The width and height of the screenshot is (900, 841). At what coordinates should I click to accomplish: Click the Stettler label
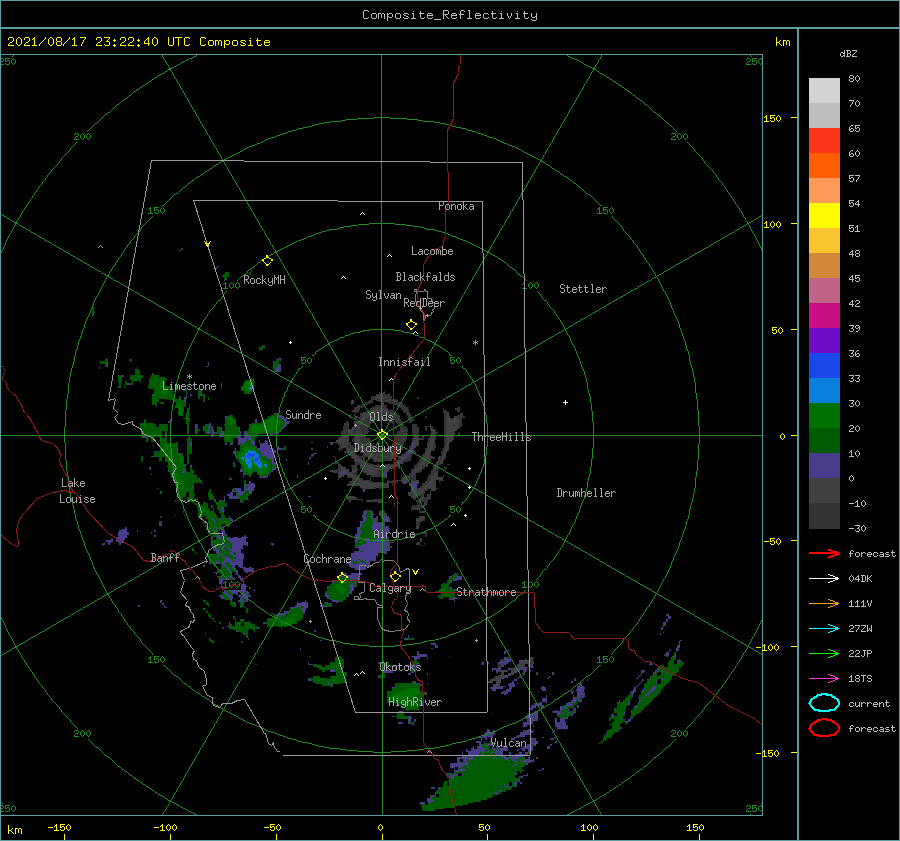[x=583, y=289]
